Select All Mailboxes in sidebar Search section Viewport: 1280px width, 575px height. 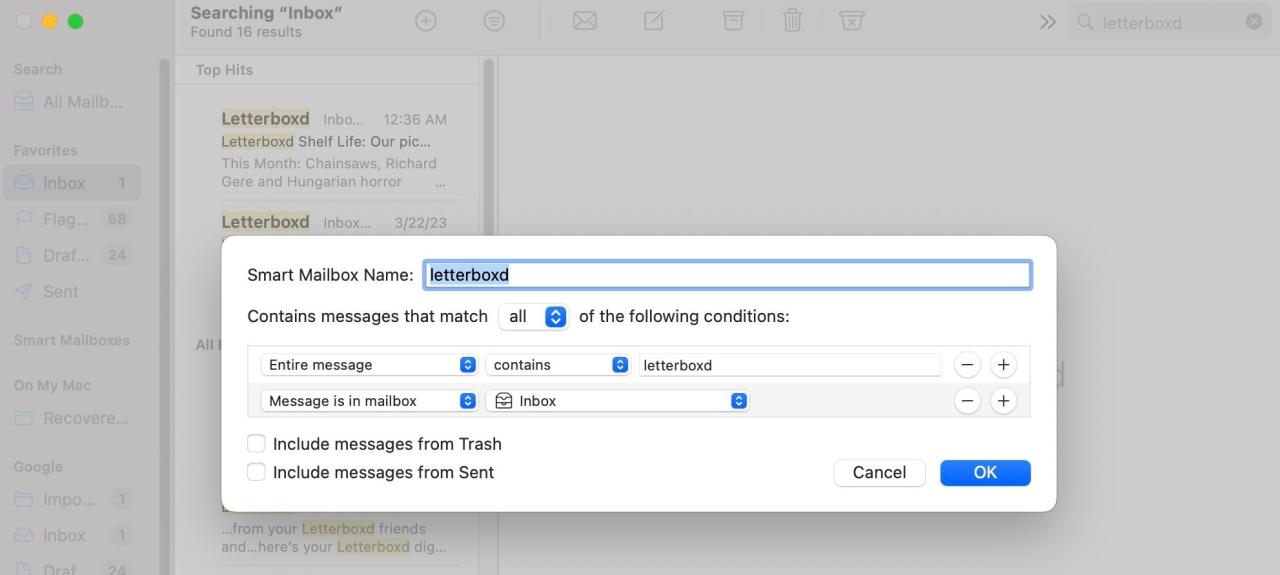point(70,102)
